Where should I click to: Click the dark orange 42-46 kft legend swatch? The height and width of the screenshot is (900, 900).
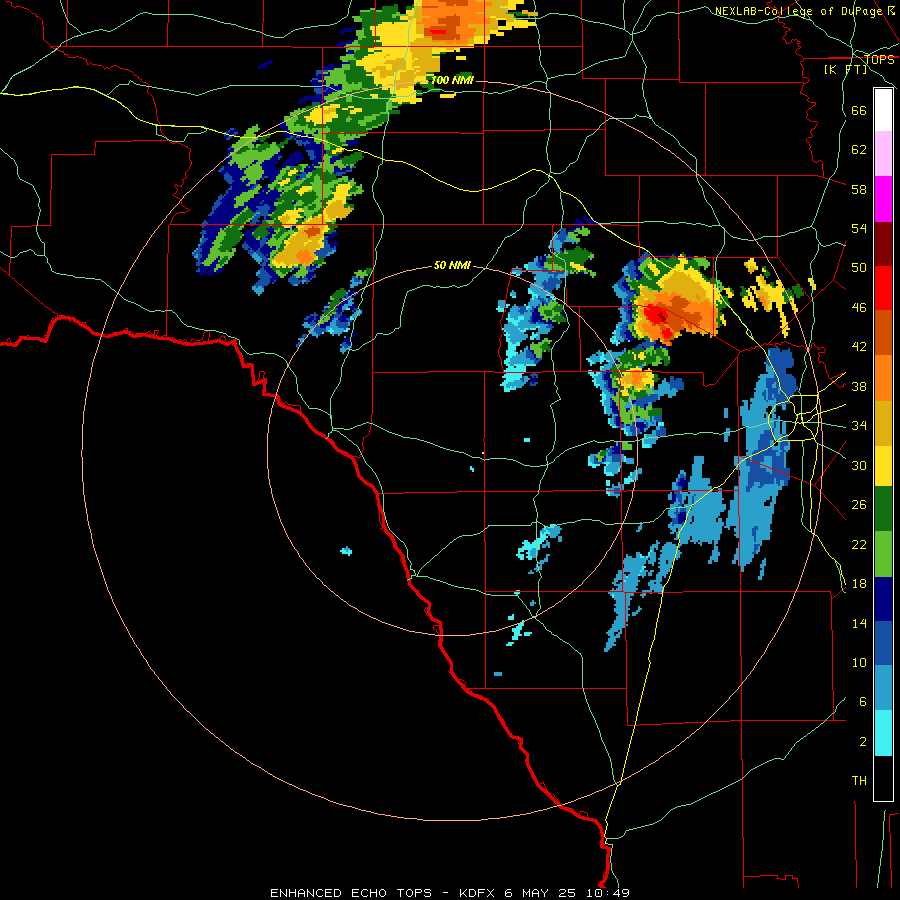(883, 333)
